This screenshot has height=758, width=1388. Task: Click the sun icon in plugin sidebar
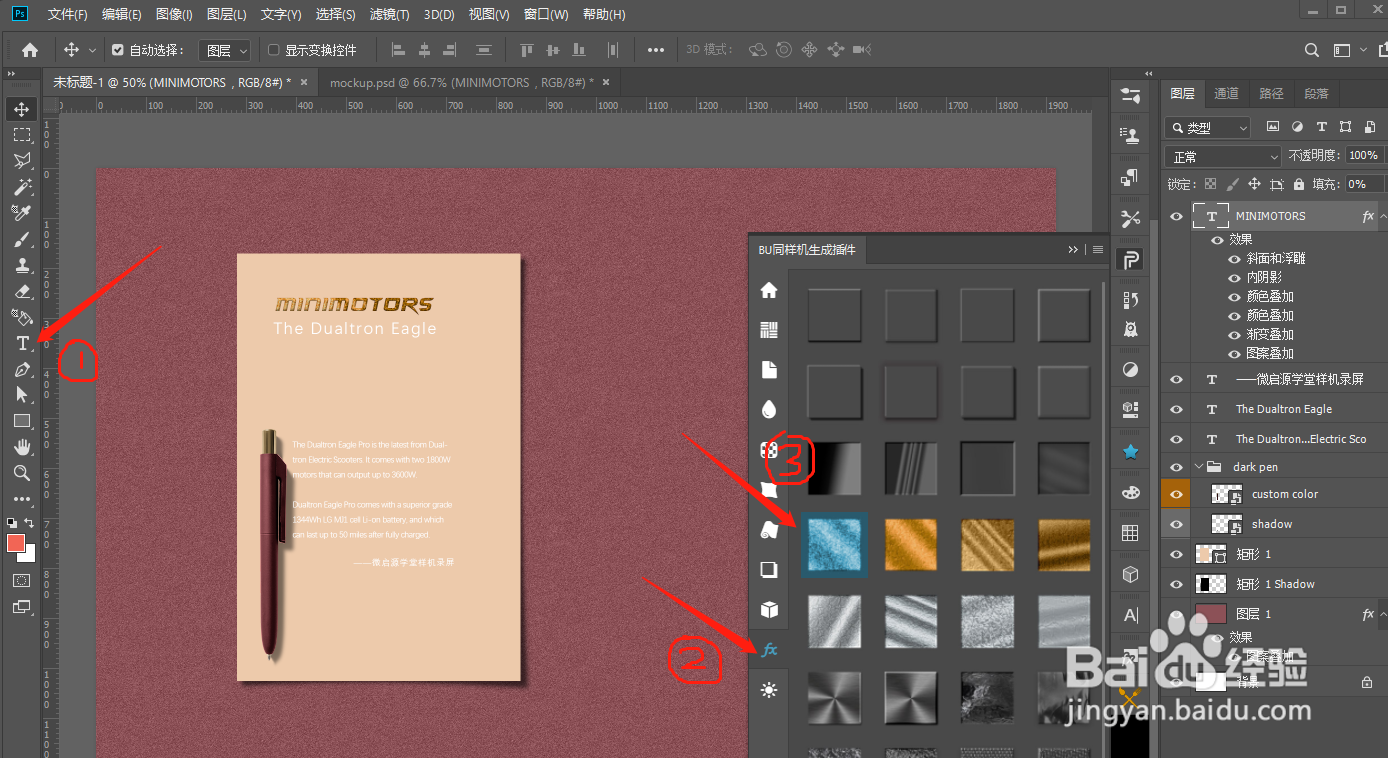click(769, 690)
